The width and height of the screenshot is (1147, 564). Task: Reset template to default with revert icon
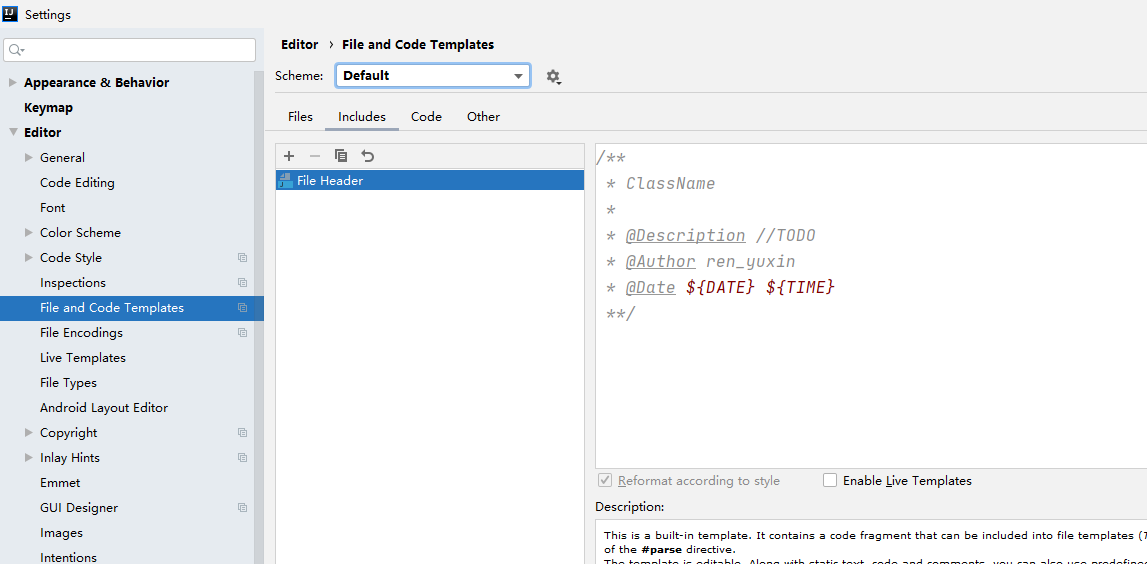368,156
